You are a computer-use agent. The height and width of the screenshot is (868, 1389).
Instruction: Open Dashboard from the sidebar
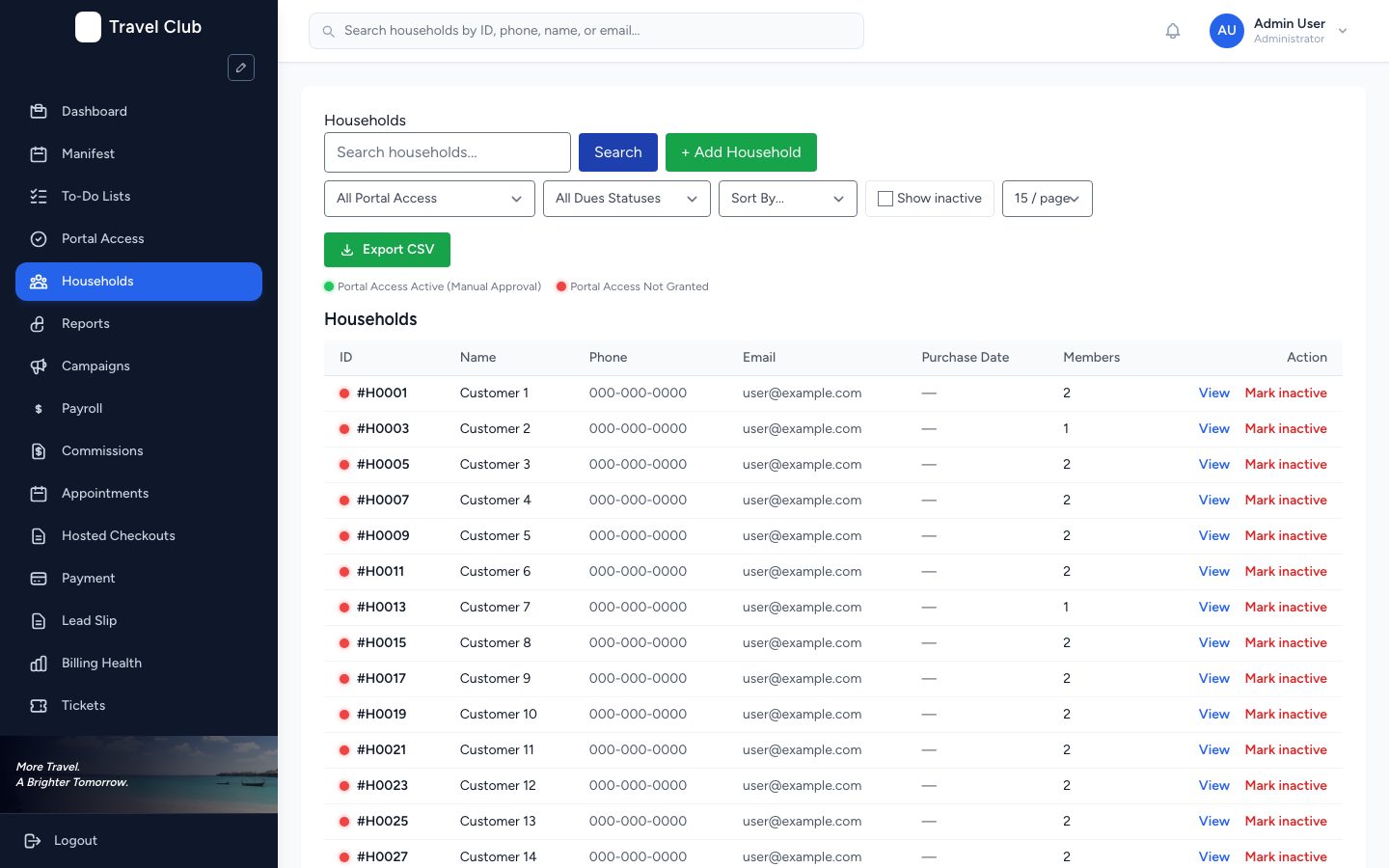point(139,111)
